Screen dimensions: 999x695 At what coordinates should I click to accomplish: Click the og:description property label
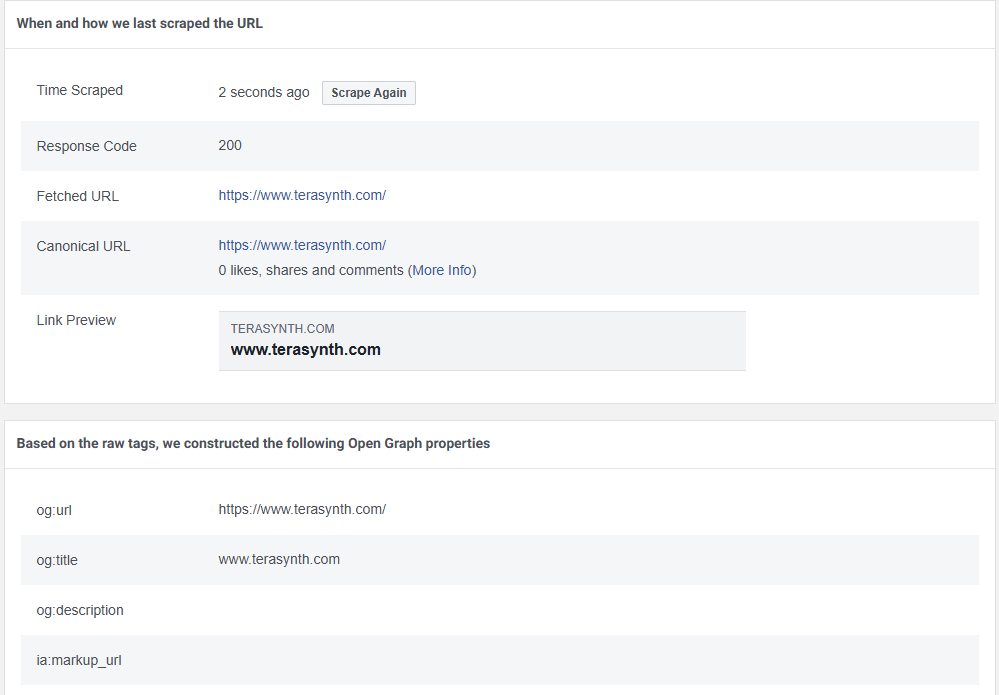tap(80, 610)
